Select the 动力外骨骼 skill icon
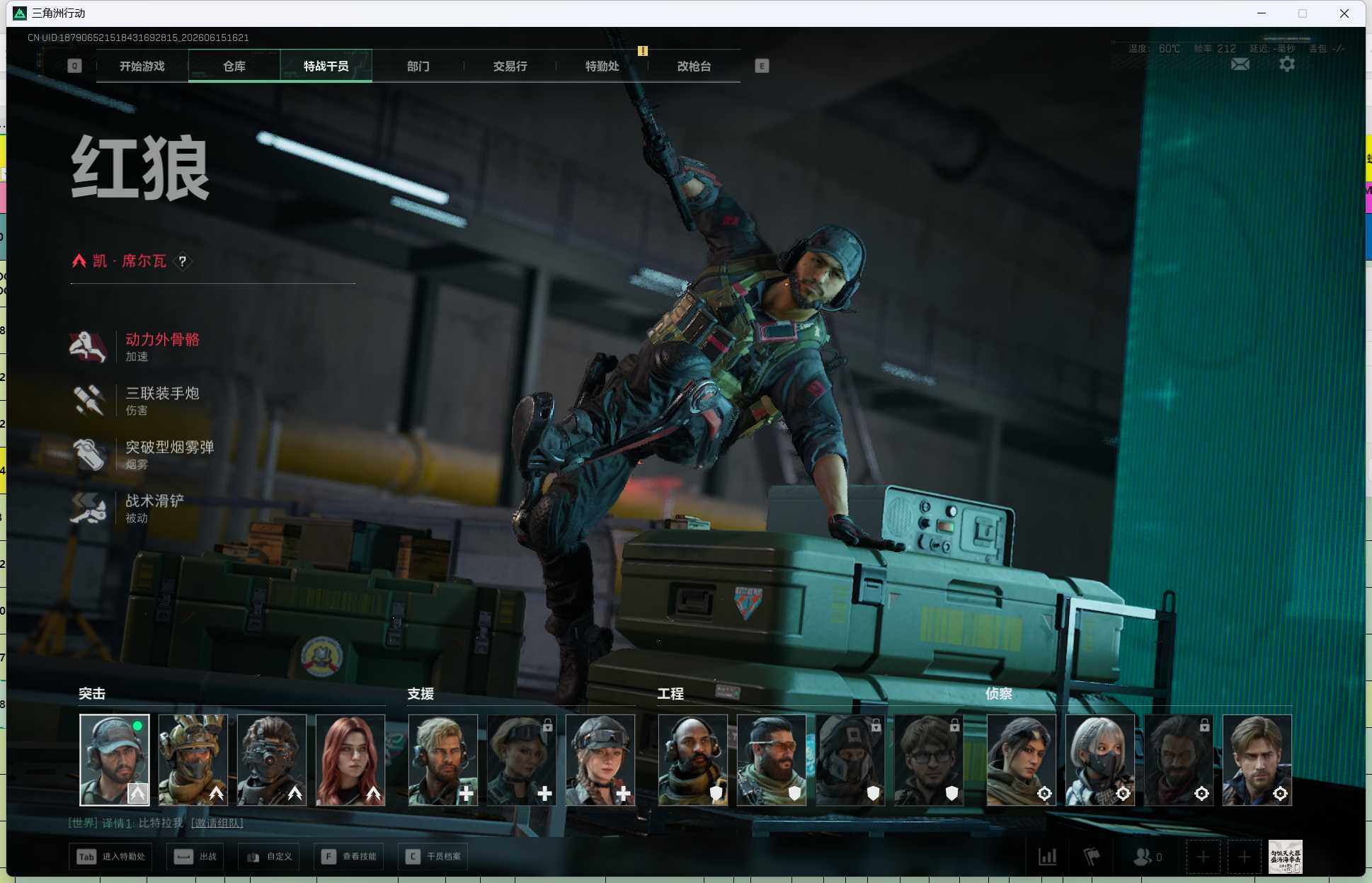This screenshot has height=883, width=1372. coord(88,346)
